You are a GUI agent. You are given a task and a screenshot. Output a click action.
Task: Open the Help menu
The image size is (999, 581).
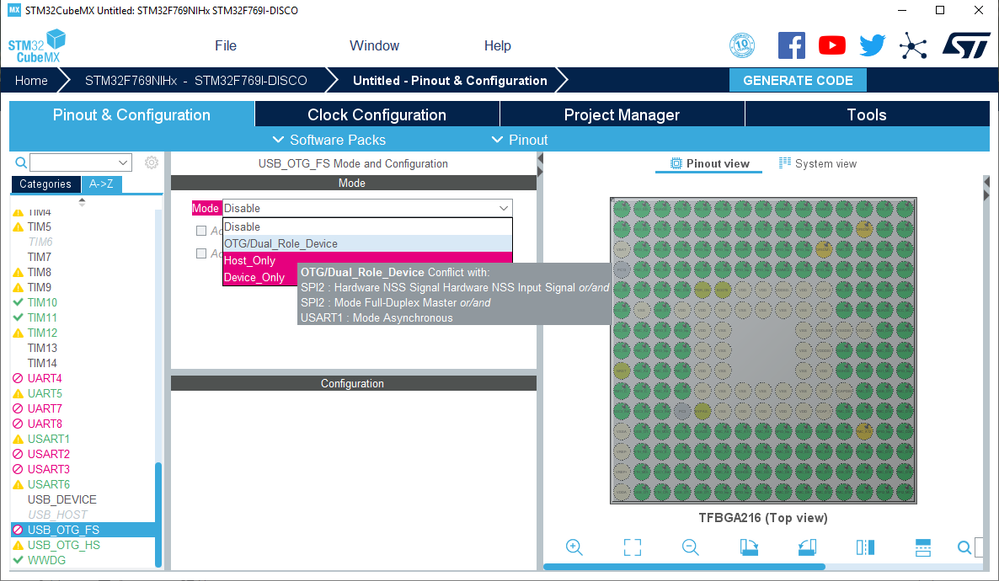(498, 46)
